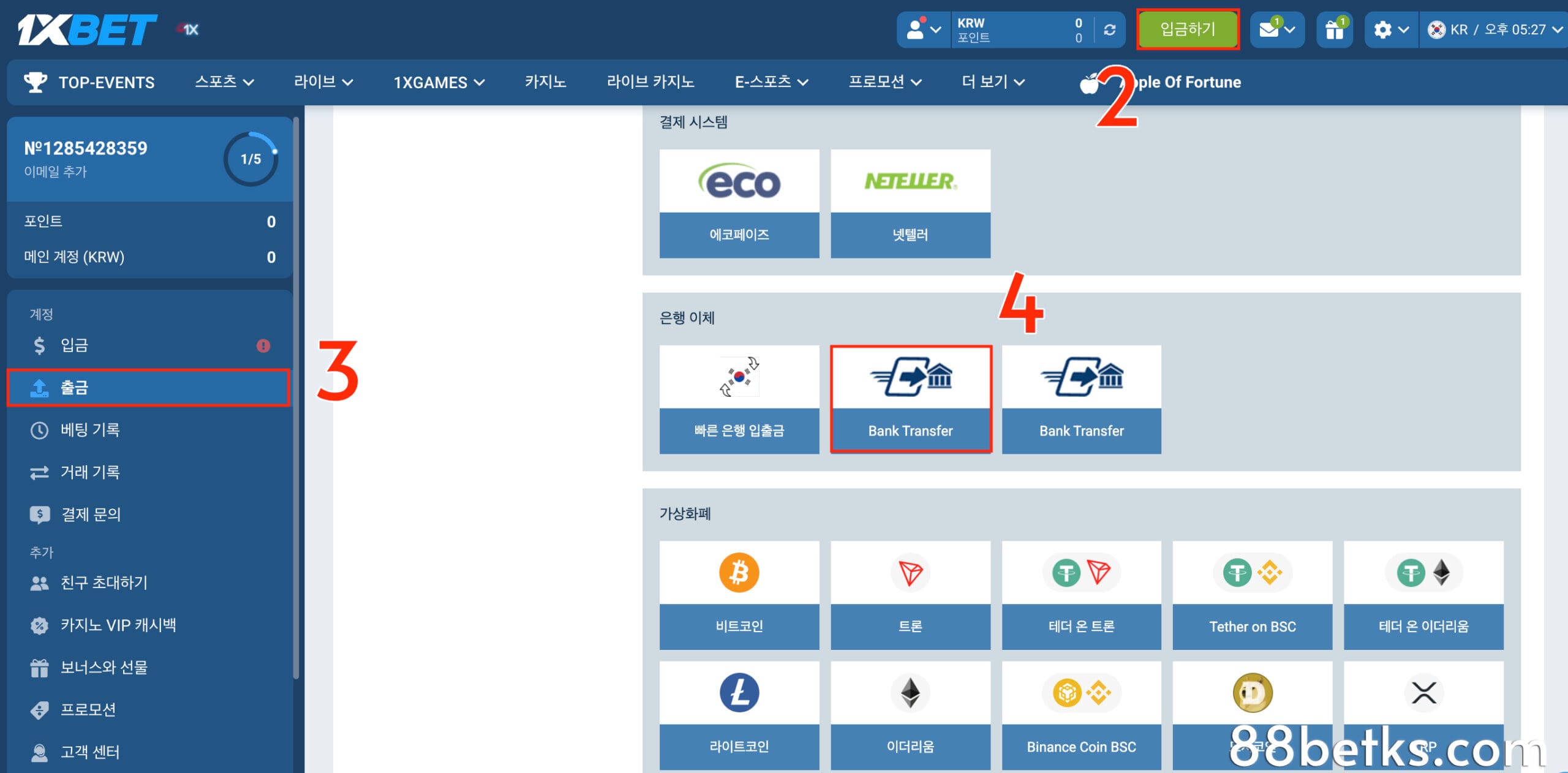1568x773 pixels.
Task: Expand the 1XGAMES menu
Action: [439, 82]
